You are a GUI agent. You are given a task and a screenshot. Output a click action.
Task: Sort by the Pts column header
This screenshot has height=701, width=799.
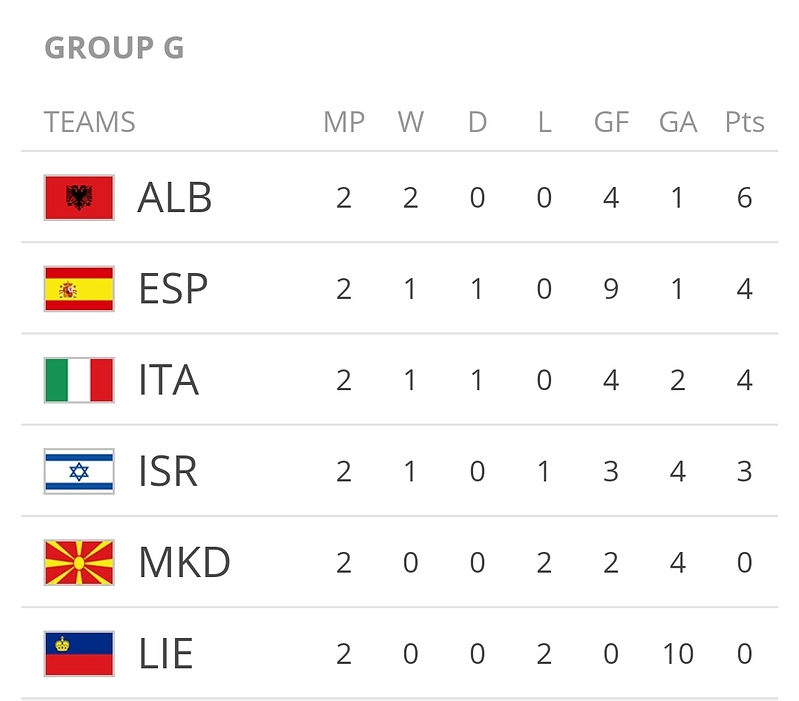click(x=744, y=122)
